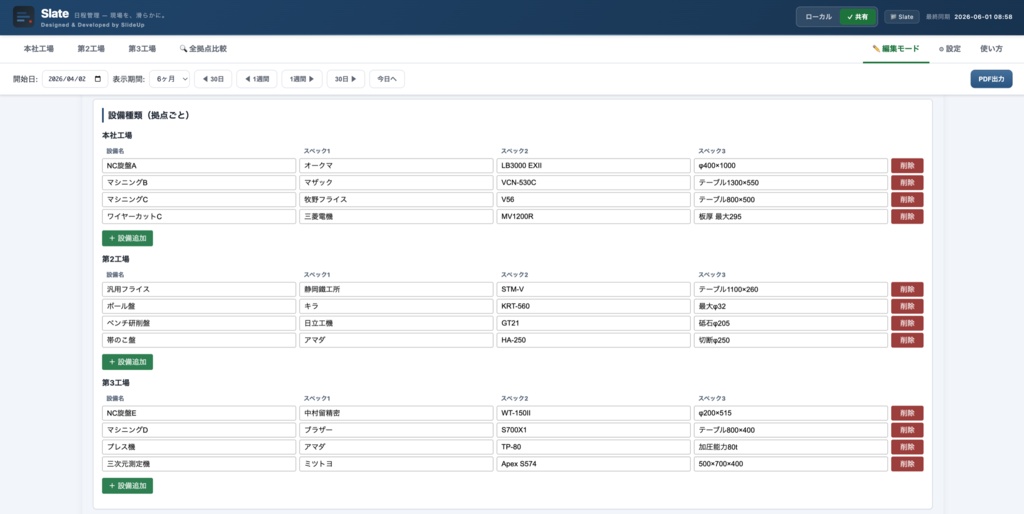This screenshot has height=514, width=1024.
Task: Edit the 切断φ250 spec field
Action: 791,340
